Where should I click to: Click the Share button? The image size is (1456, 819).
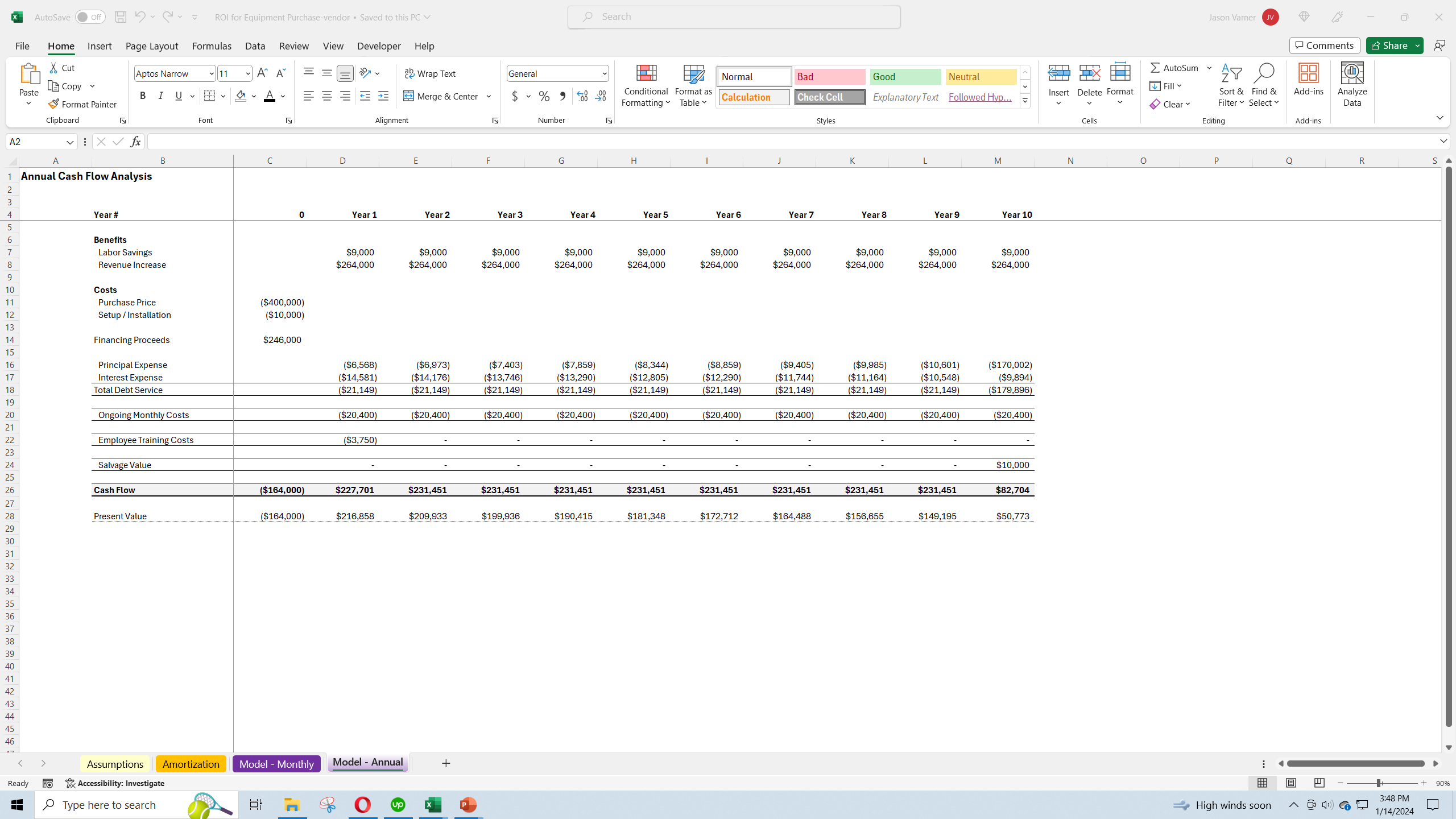coord(1390,45)
